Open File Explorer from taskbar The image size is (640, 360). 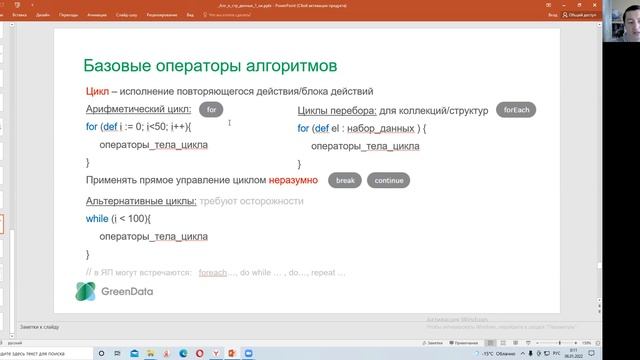click(x=150, y=353)
